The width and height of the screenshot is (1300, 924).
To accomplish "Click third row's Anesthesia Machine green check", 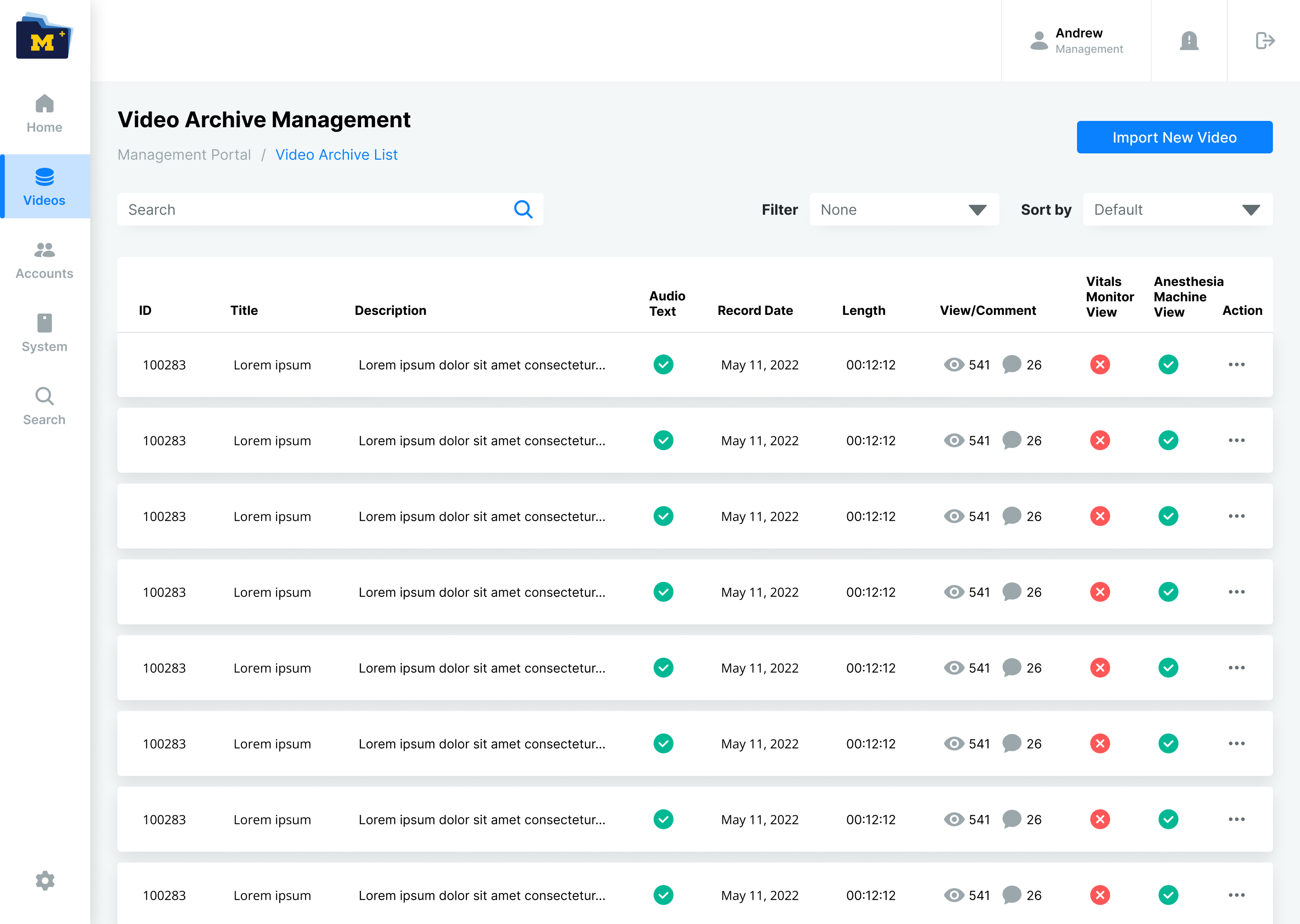I will (1168, 516).
